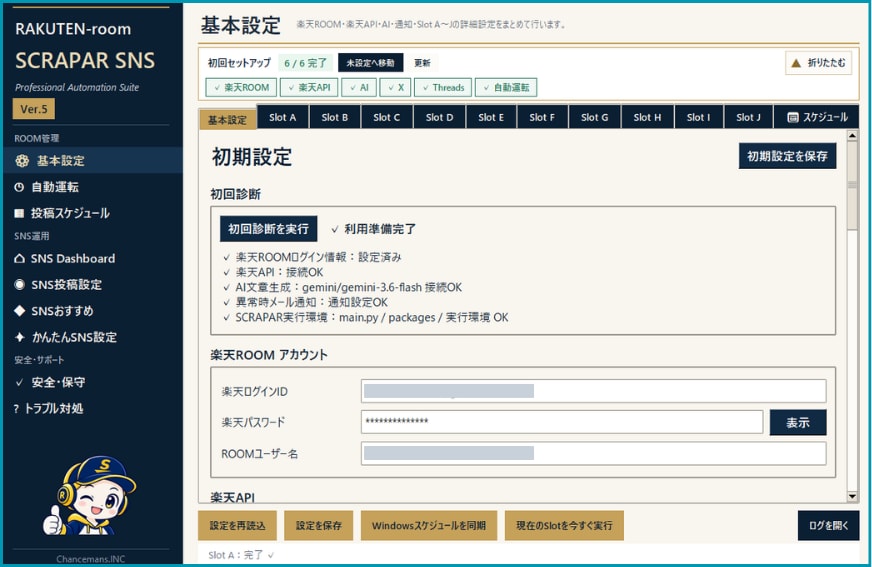Viewport: 872px width, 567px height.
Task: Click the circle icon next to SNS投稿設定
Action: (x=19, y=285)
